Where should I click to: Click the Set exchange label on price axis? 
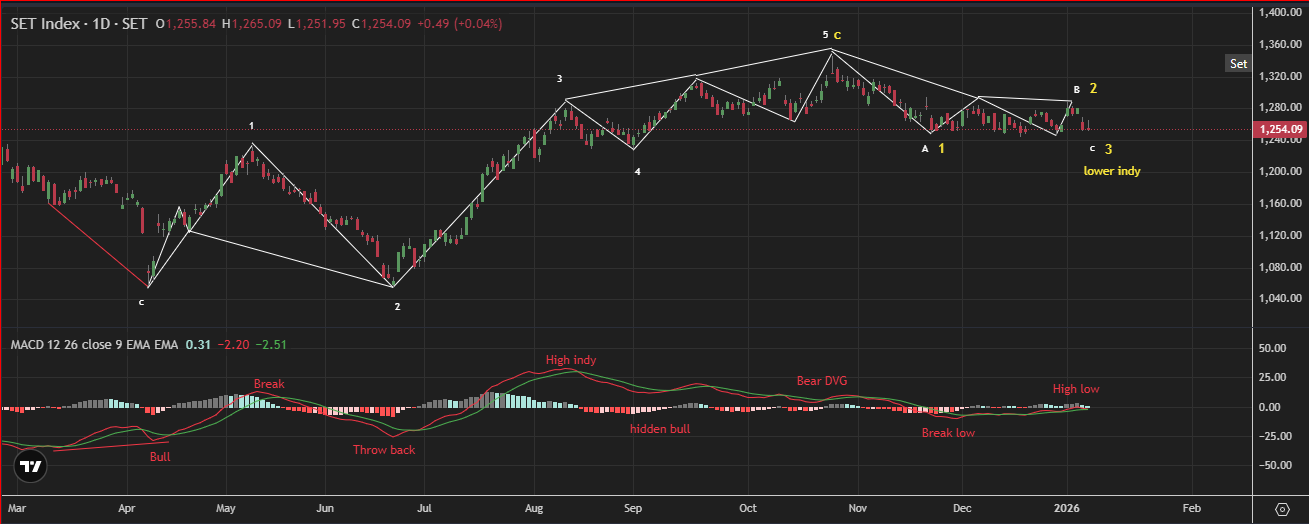click(x=1238, y=63)
